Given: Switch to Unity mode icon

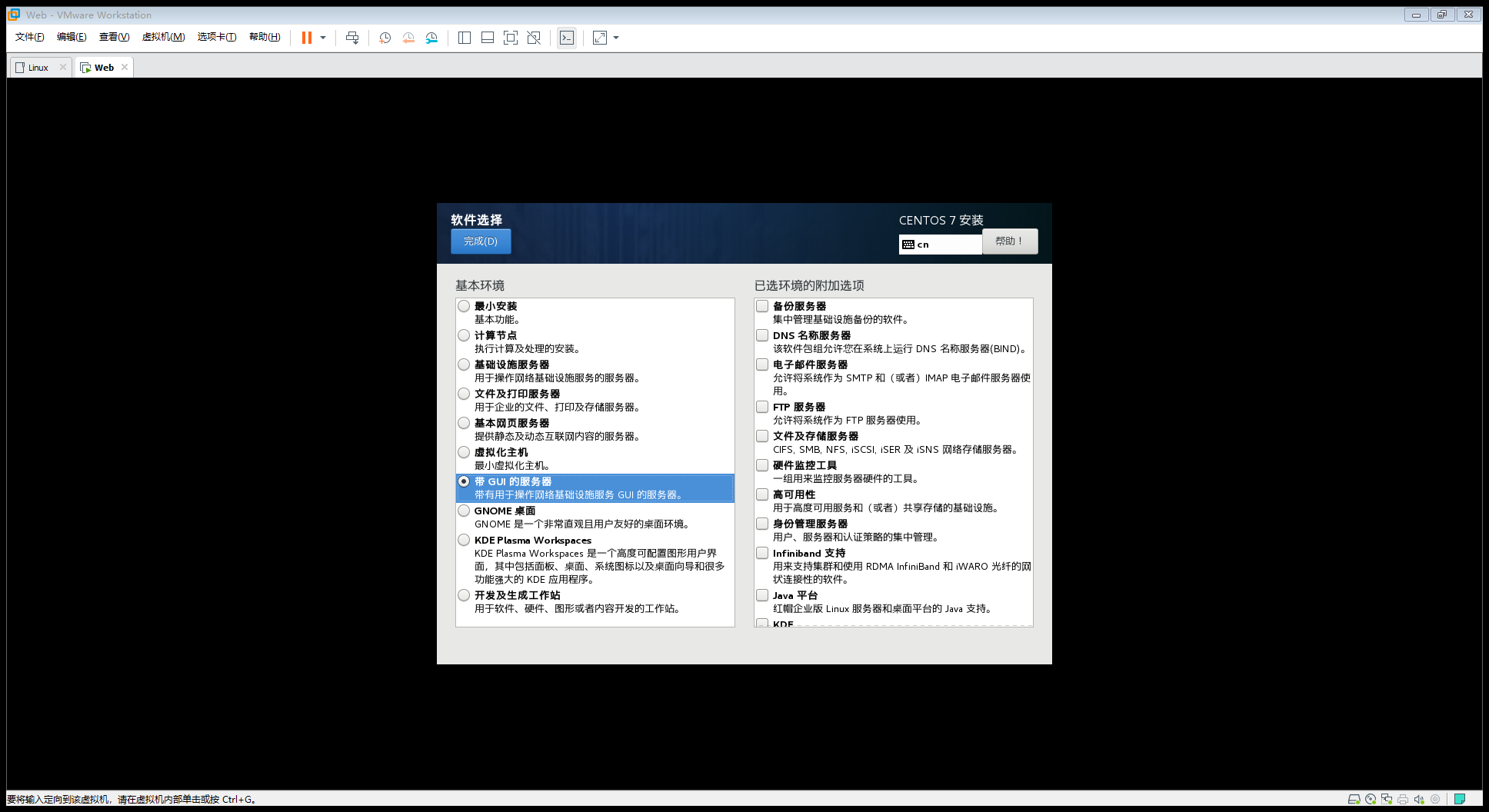Looking at the screenshot, I should 534,38.
